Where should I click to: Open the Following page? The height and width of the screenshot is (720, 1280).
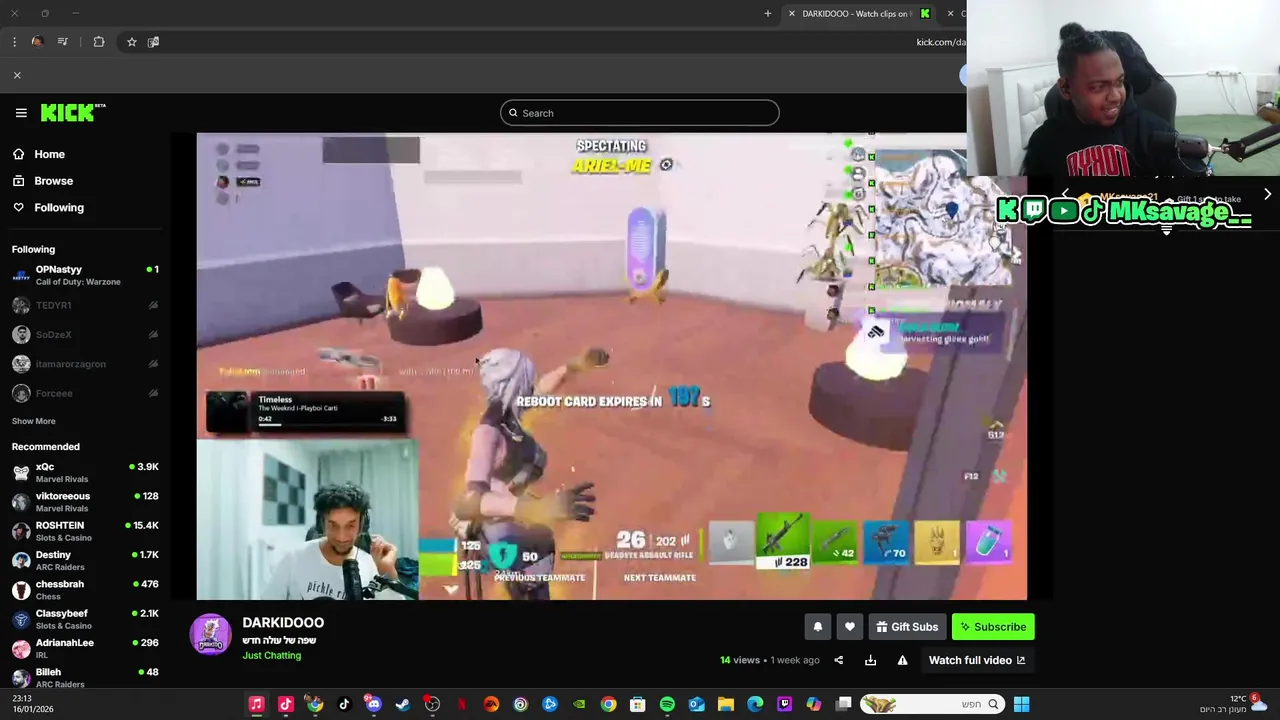point(49,207)
